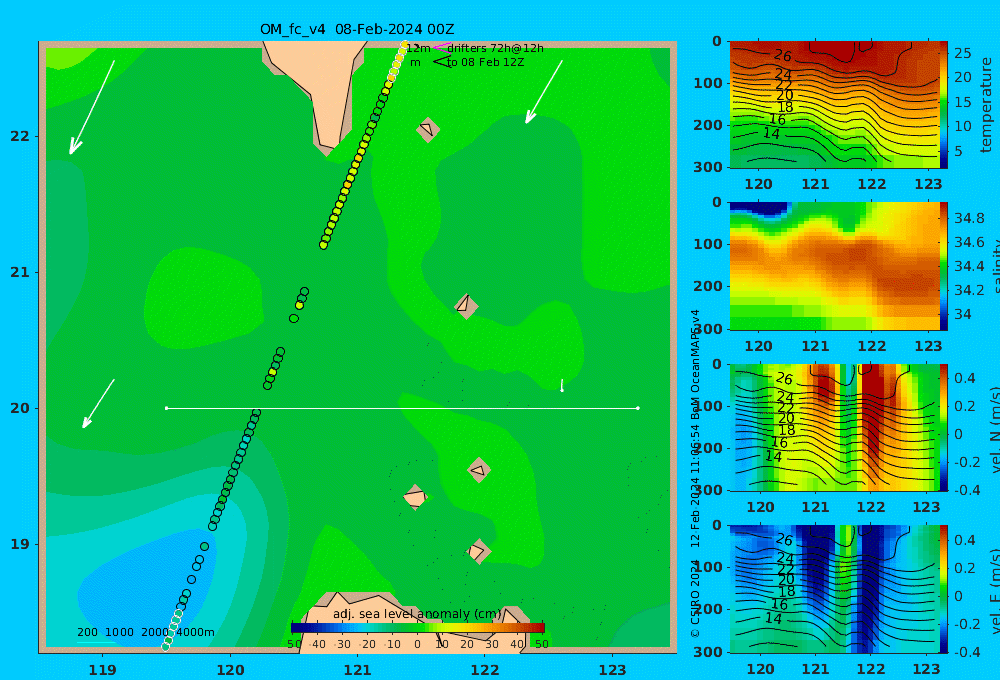Click depth tick '300' on salinity panel

point(708,329)
